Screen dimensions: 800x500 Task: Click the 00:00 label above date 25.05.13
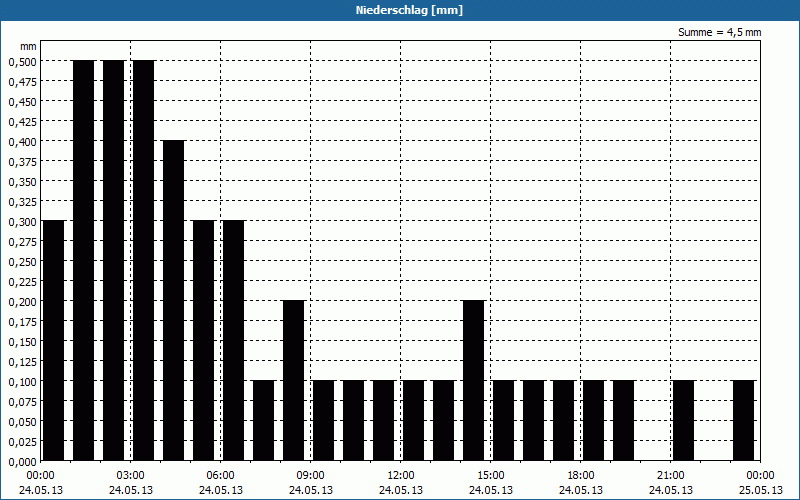761,476
